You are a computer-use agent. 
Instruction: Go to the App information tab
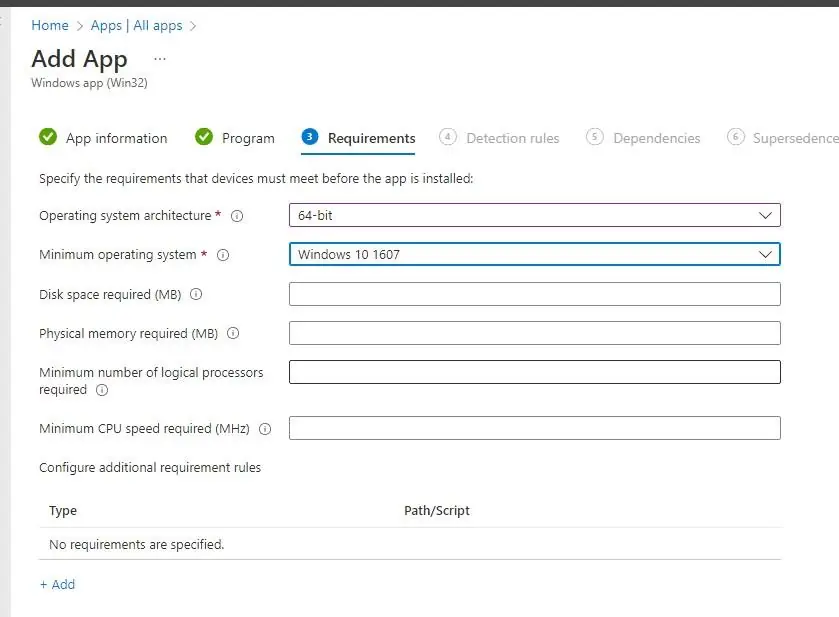[x=103, y=138]
